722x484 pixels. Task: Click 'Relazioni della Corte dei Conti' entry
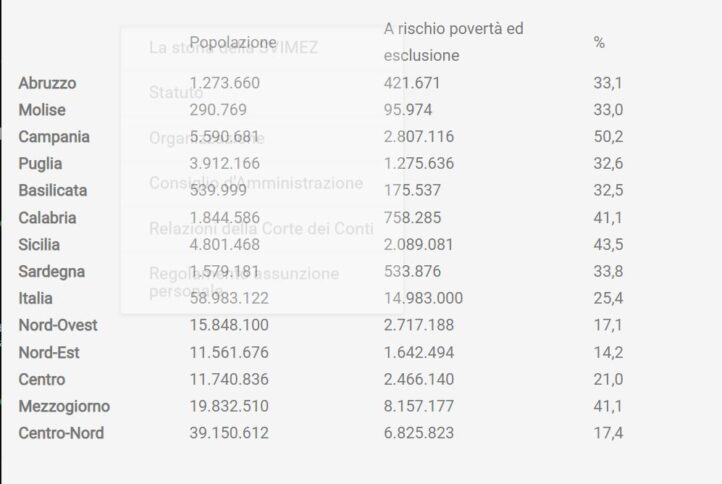coord(261,229)
